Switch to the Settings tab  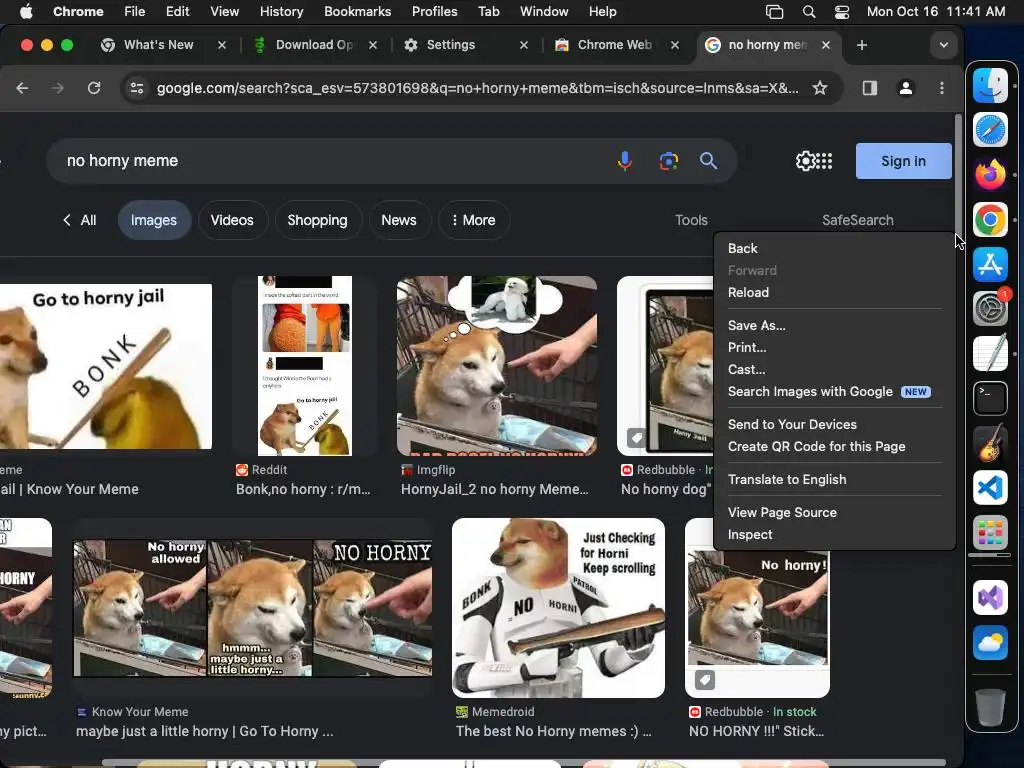(451, 45)
